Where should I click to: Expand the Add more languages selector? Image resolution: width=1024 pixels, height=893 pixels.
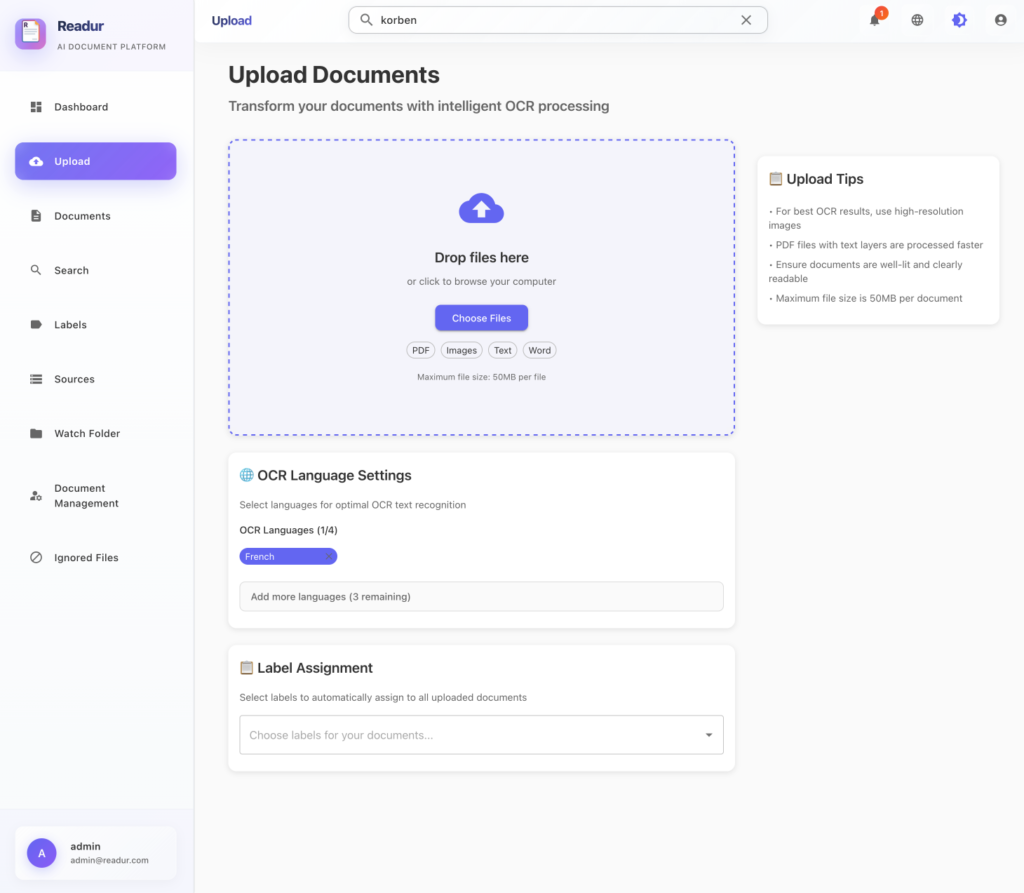tap(481, 597)
